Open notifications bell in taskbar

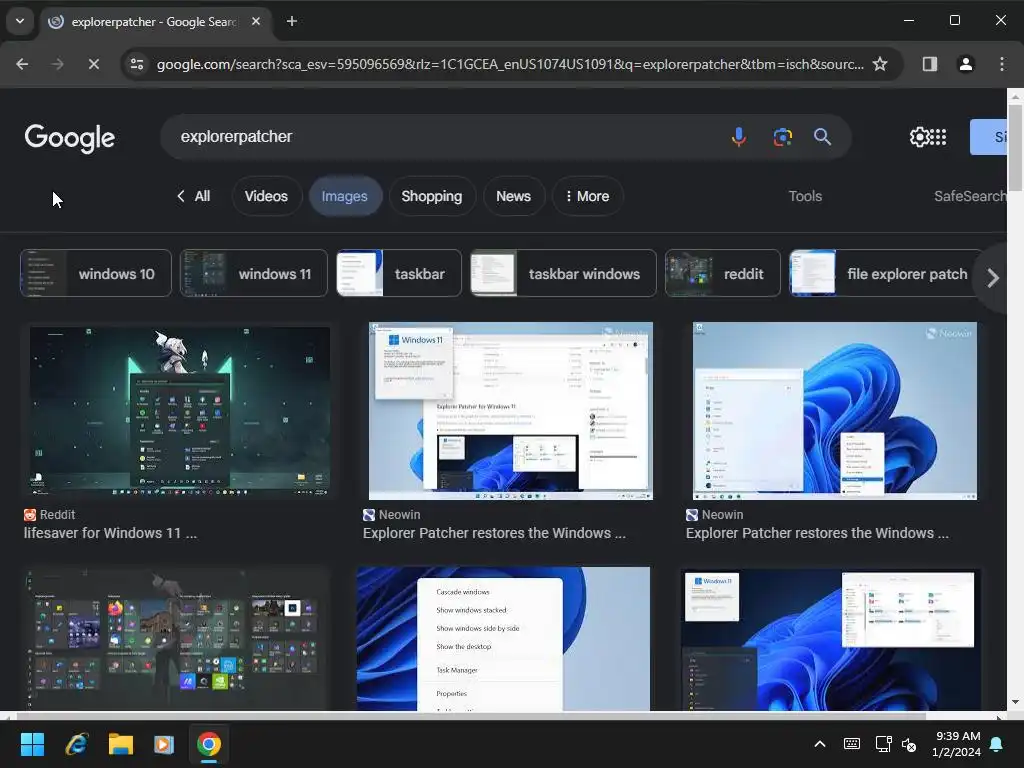click(x=997, y=744)
